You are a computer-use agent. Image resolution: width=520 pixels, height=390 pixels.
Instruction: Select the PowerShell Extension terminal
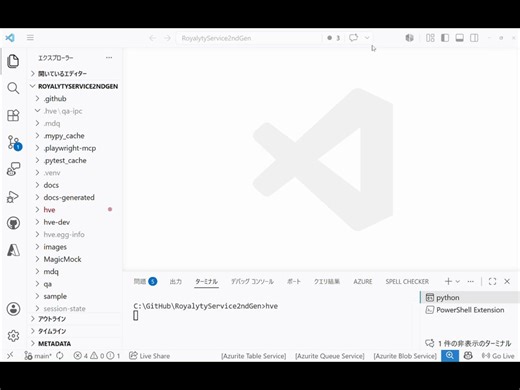(470, 310)
